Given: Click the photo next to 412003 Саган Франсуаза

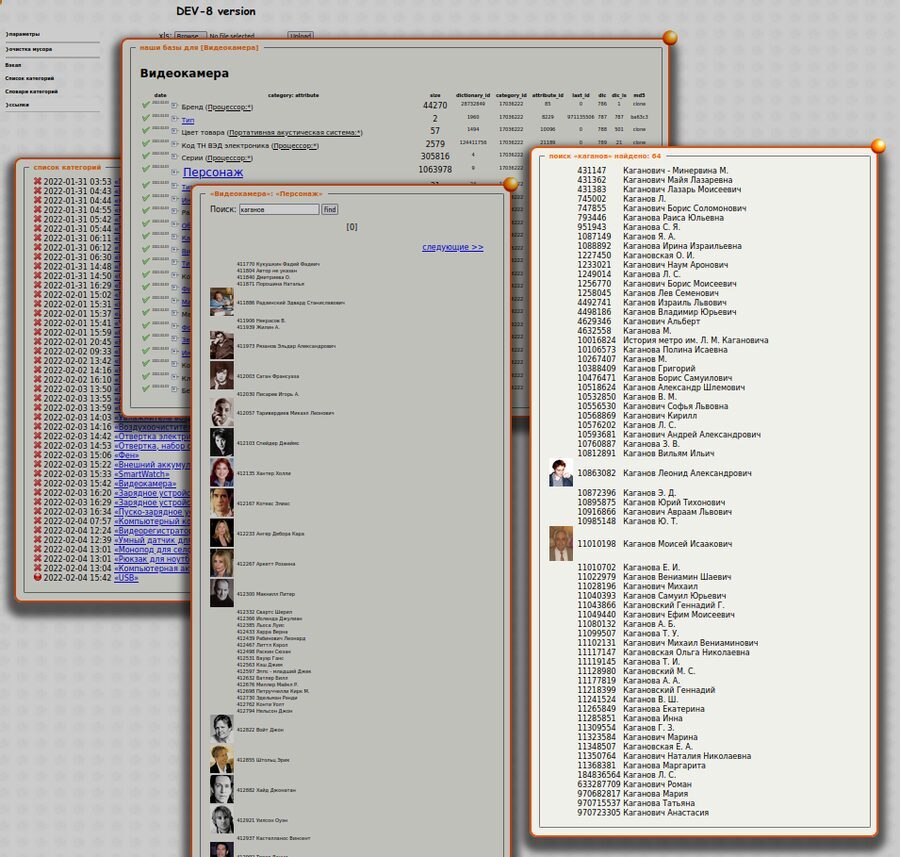Looking at the screenshot, I should [222, 375].
